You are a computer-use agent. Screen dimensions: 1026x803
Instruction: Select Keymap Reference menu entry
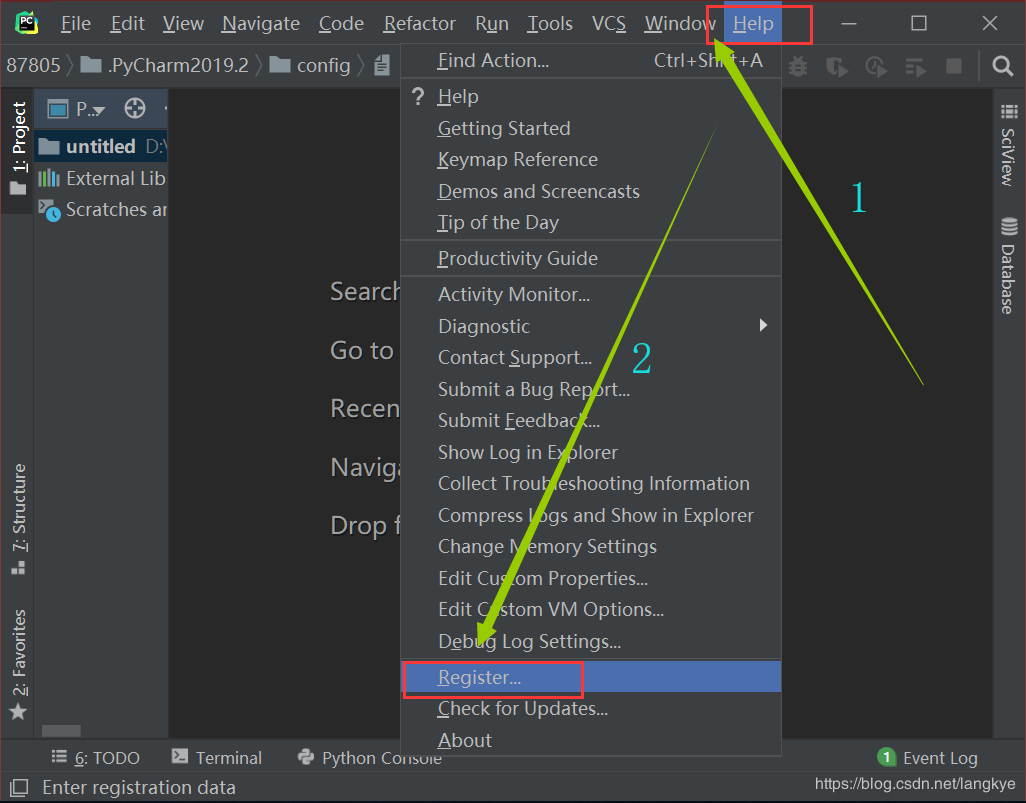(x=591, y=160)
